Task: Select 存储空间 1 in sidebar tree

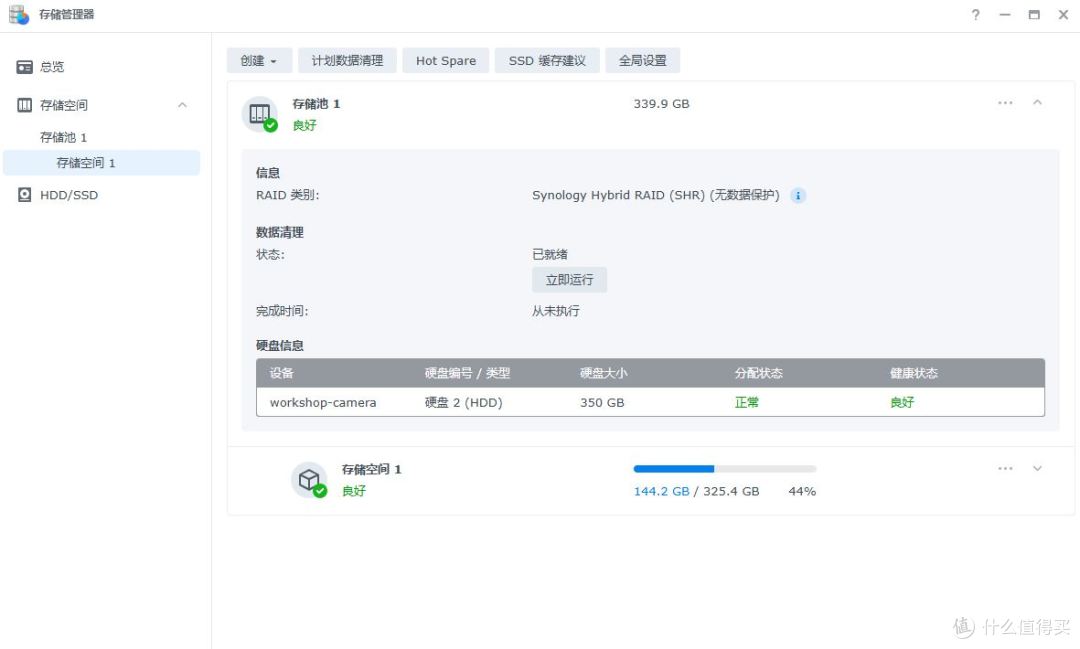Action: pos(101,163)
